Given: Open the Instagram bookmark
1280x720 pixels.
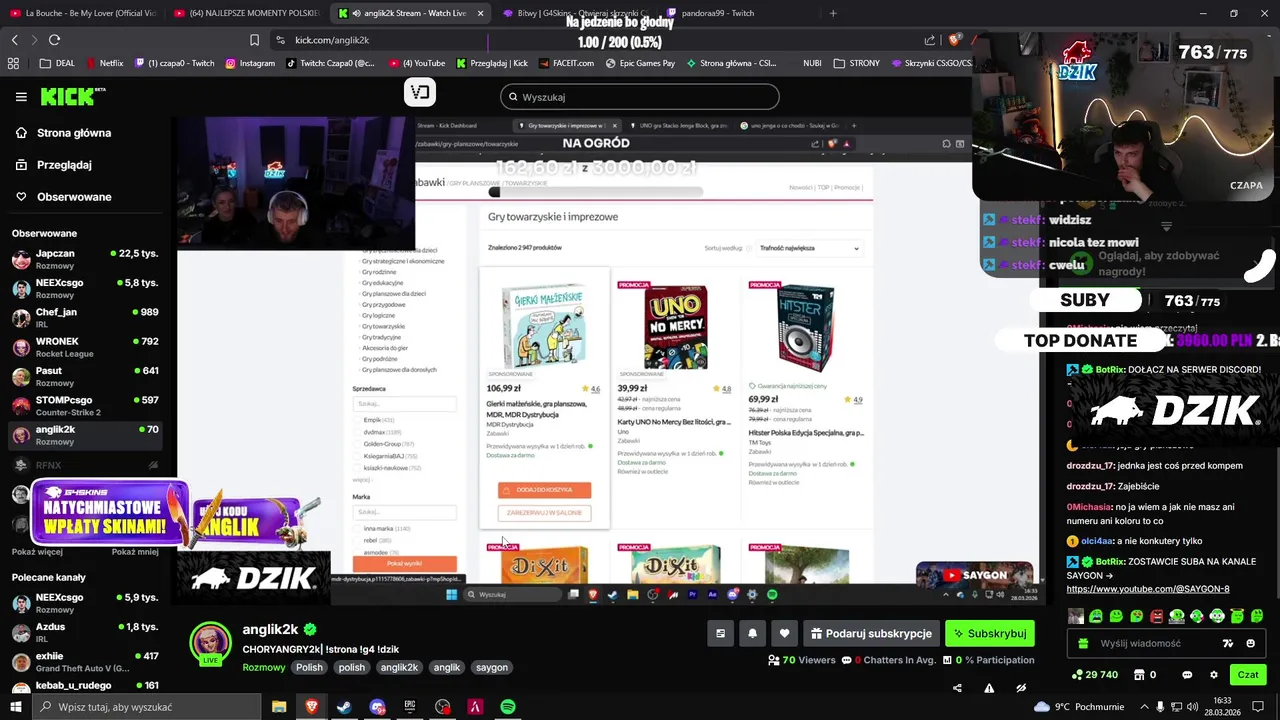Looking at the screenshot, I should click(x=250, y=63).
